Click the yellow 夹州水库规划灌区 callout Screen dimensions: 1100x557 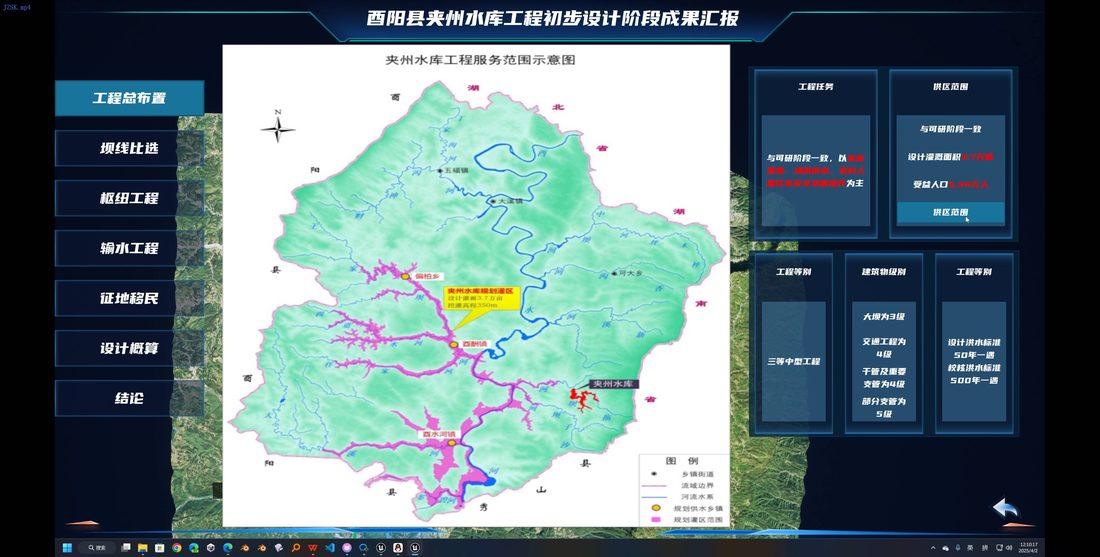click(483, 299)
